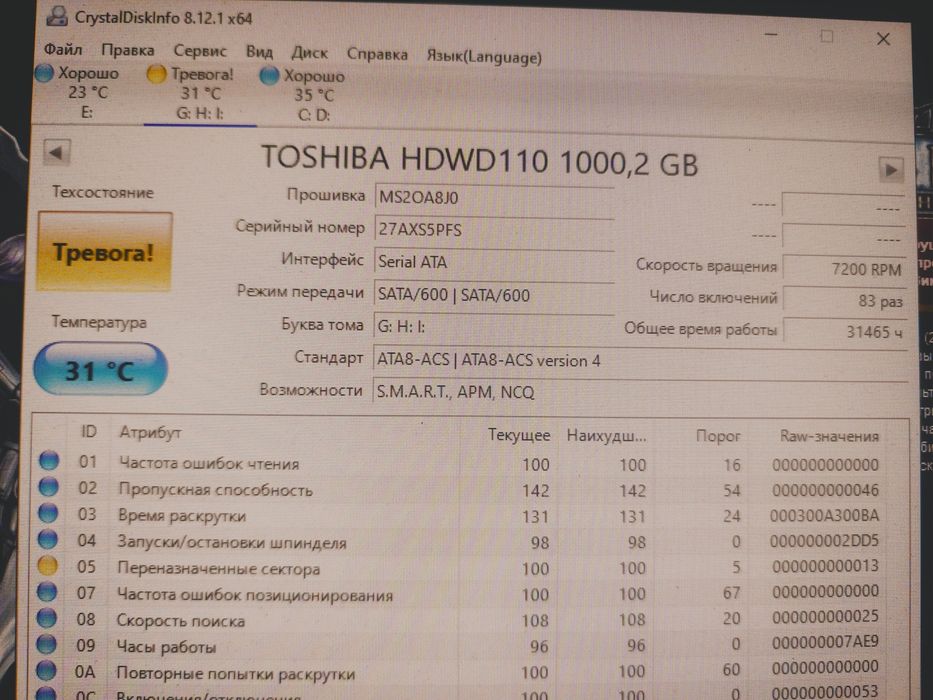Click the Тревога! health status button
Image resolution: width=933 pixels, height=700 pixels.
(105, 252)
